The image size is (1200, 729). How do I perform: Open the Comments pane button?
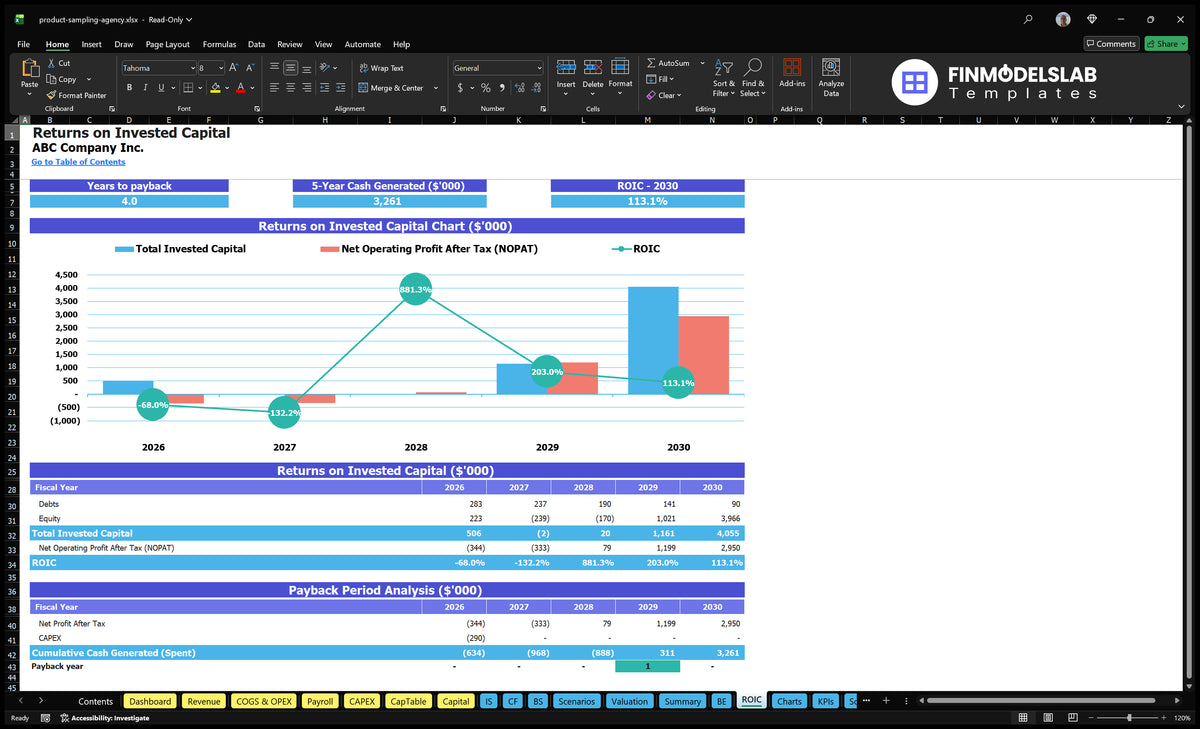[x=1111, y=44]
